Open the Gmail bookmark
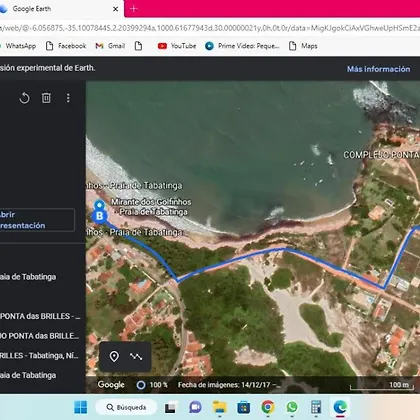Image resolution: width=420 pixels, height=420 pixels. (x=110, y=46)
